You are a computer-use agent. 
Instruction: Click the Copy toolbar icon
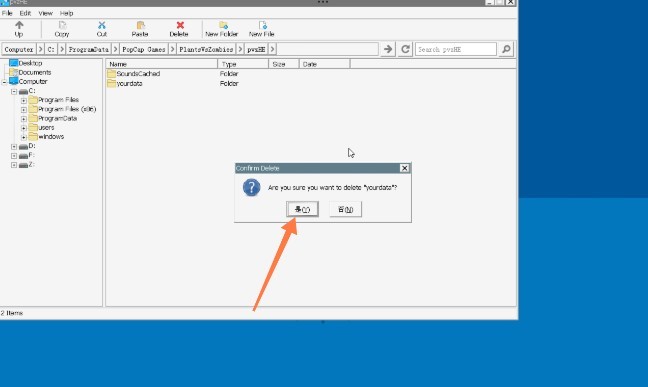[62, 26]
